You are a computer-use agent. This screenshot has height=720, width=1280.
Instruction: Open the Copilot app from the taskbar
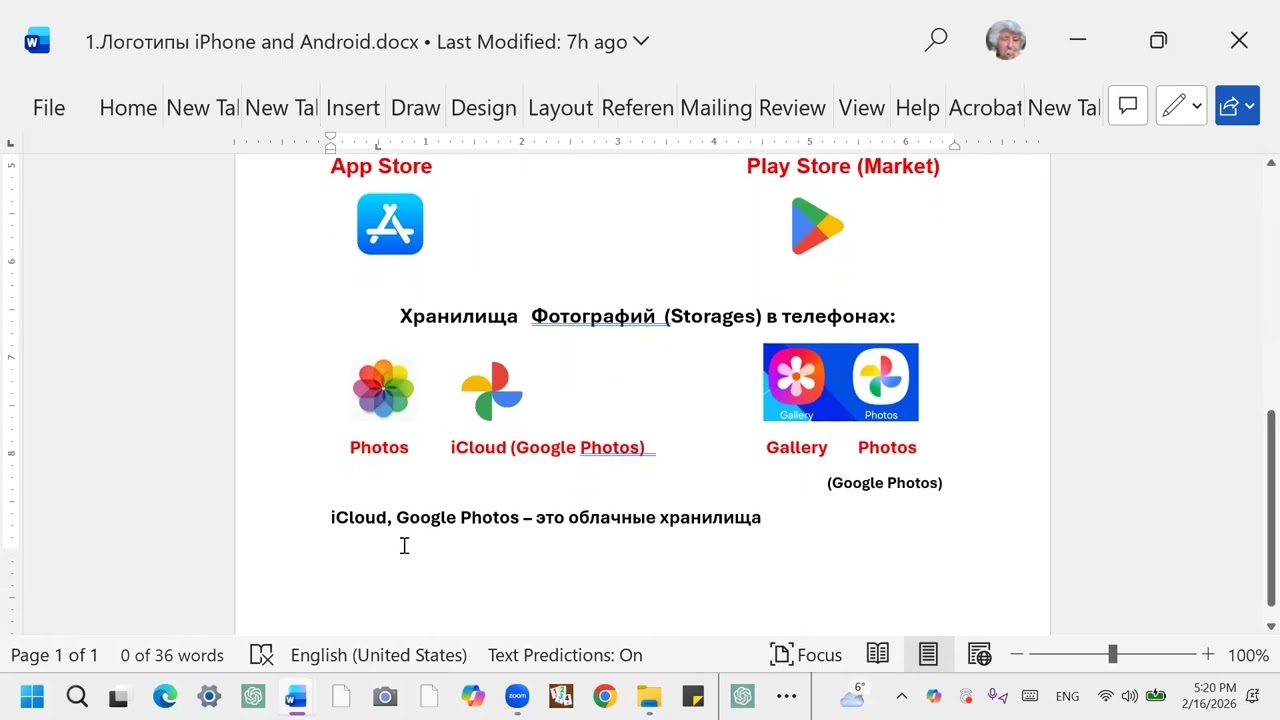click(x=473, y=696)
